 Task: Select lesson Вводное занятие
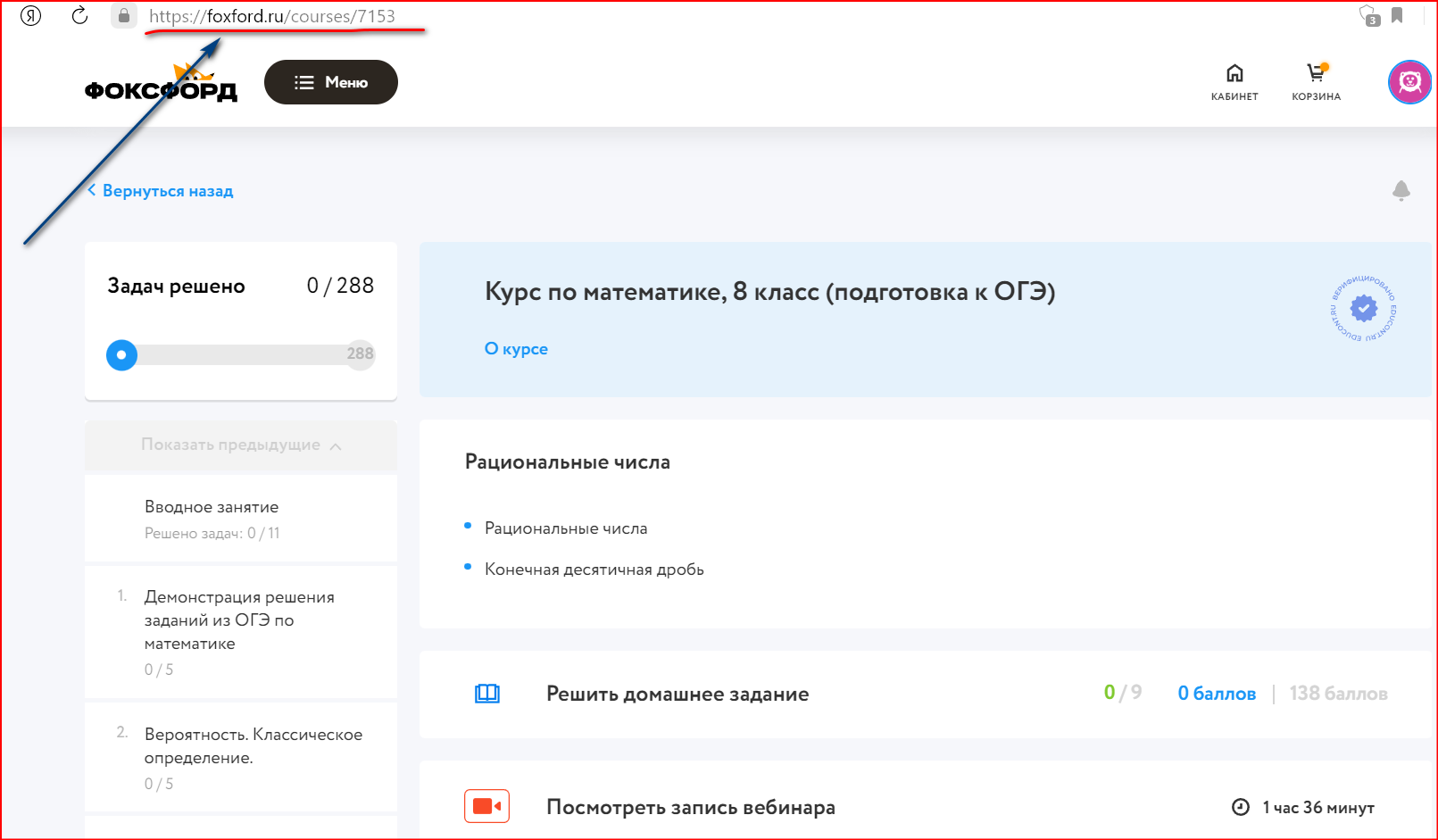click(x=212, y=507)
